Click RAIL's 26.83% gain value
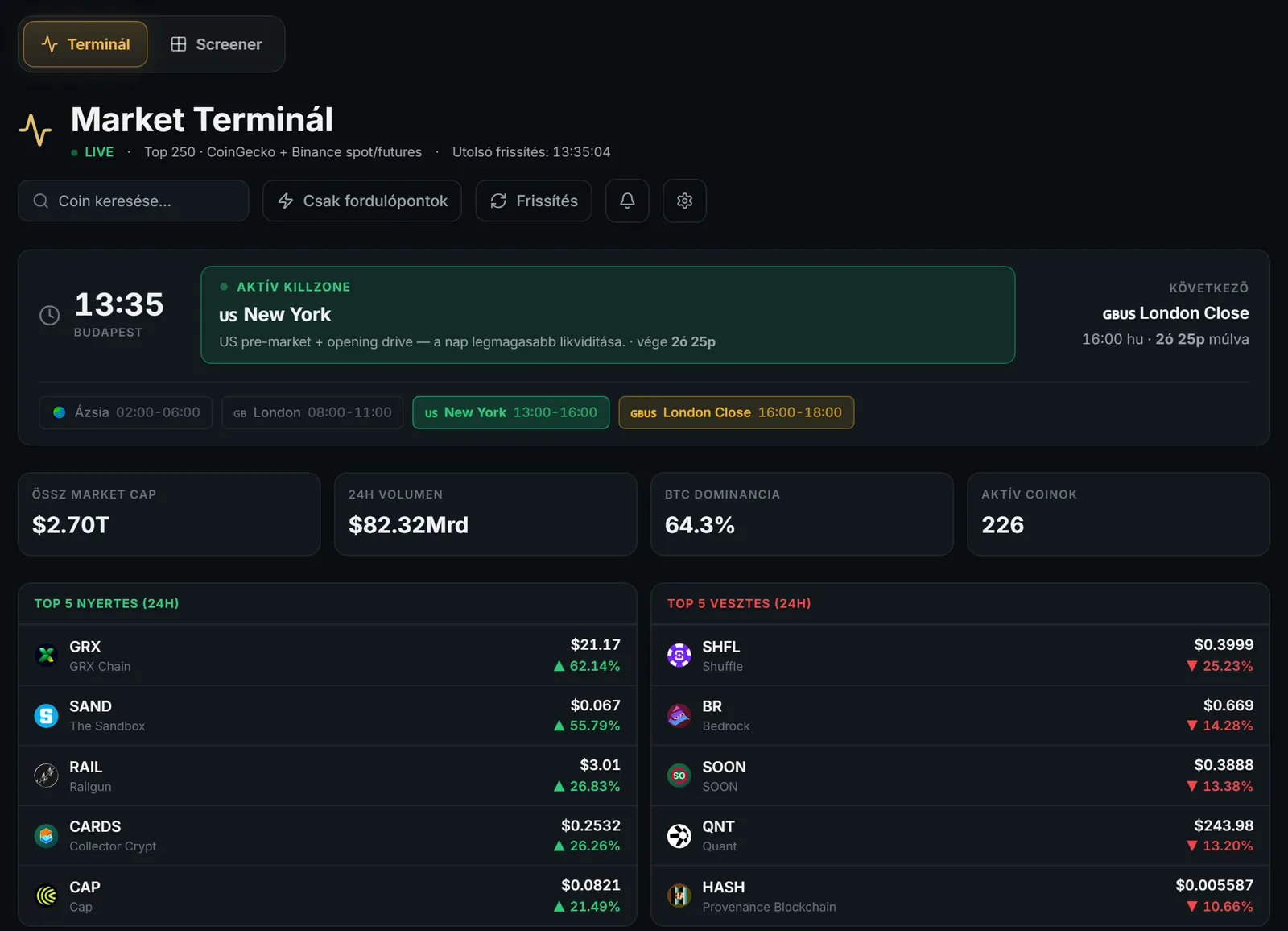This screenshot has width=1288, height=931. point(587,786)
